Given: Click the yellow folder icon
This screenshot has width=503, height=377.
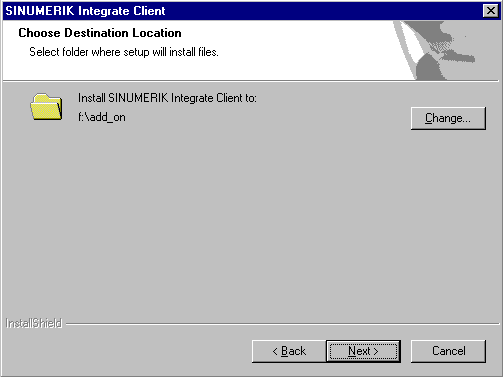Looking at the screenshot, I should click(x=46, y=107).
